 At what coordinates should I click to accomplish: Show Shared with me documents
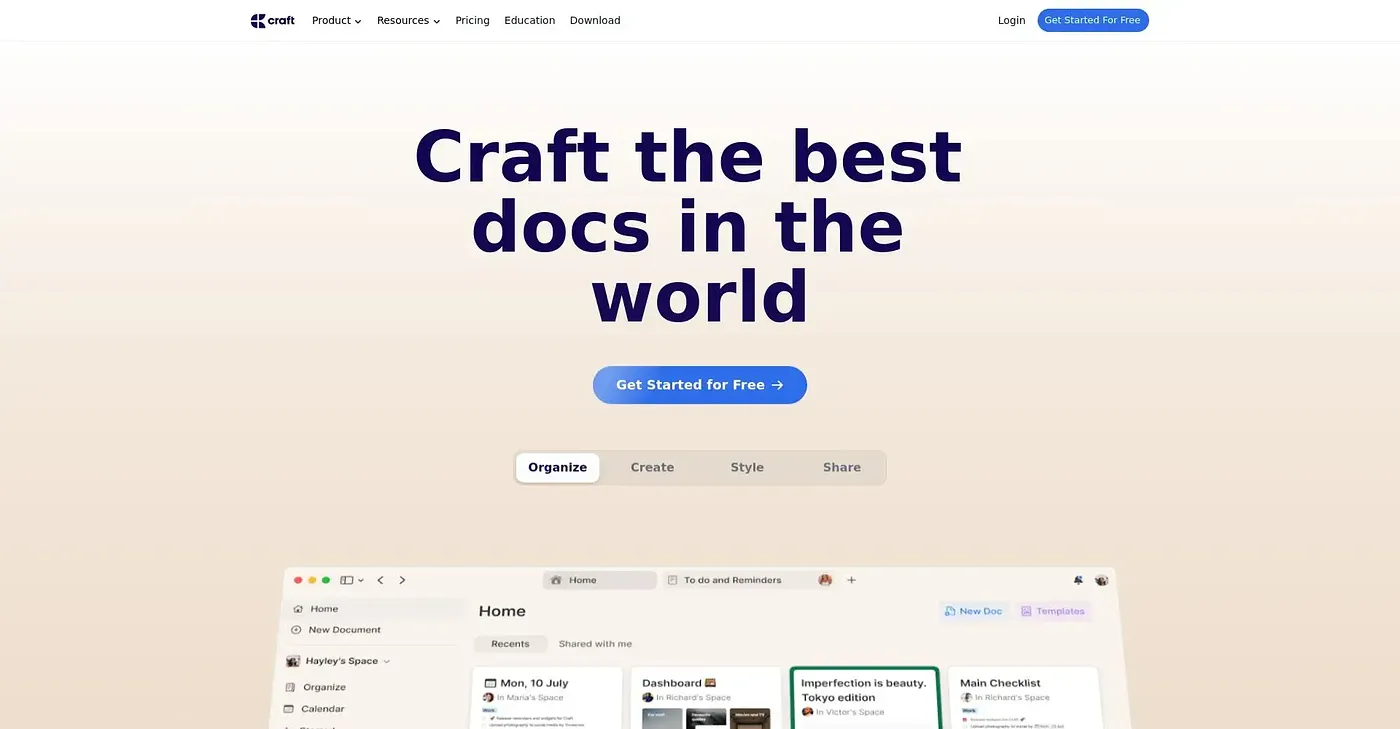click(x=595, y=644)
